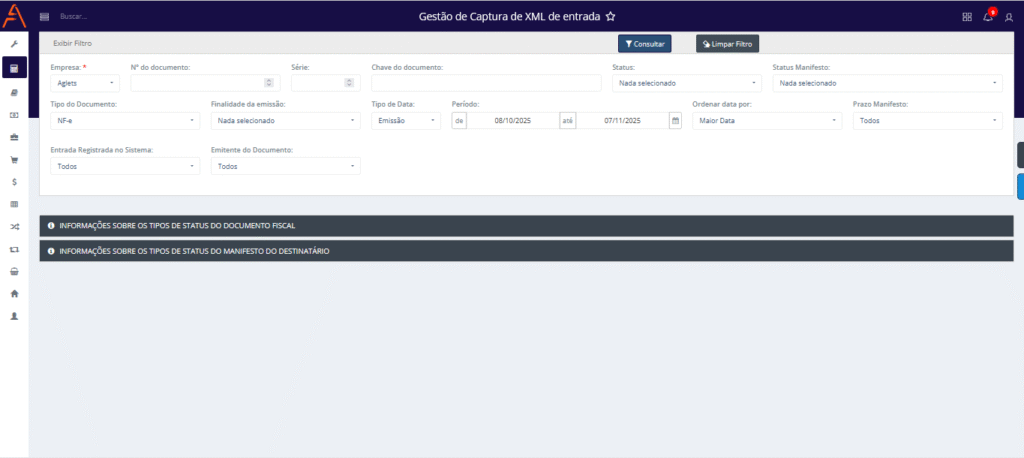Increment the Nº do documento stepper
The height and width of the screenshot is (458, 1024).
coord(268,80)
